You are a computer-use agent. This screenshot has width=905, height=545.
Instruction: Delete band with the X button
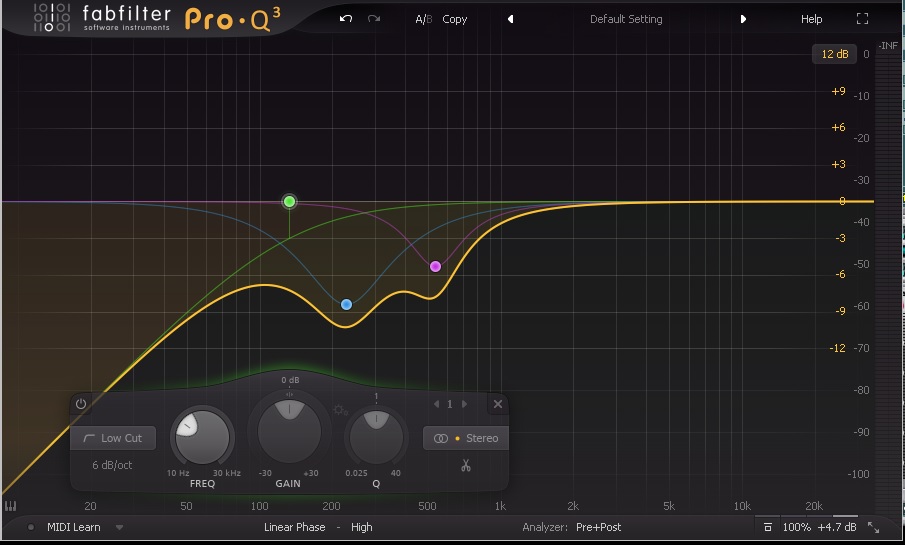click(x=498, y=404)
